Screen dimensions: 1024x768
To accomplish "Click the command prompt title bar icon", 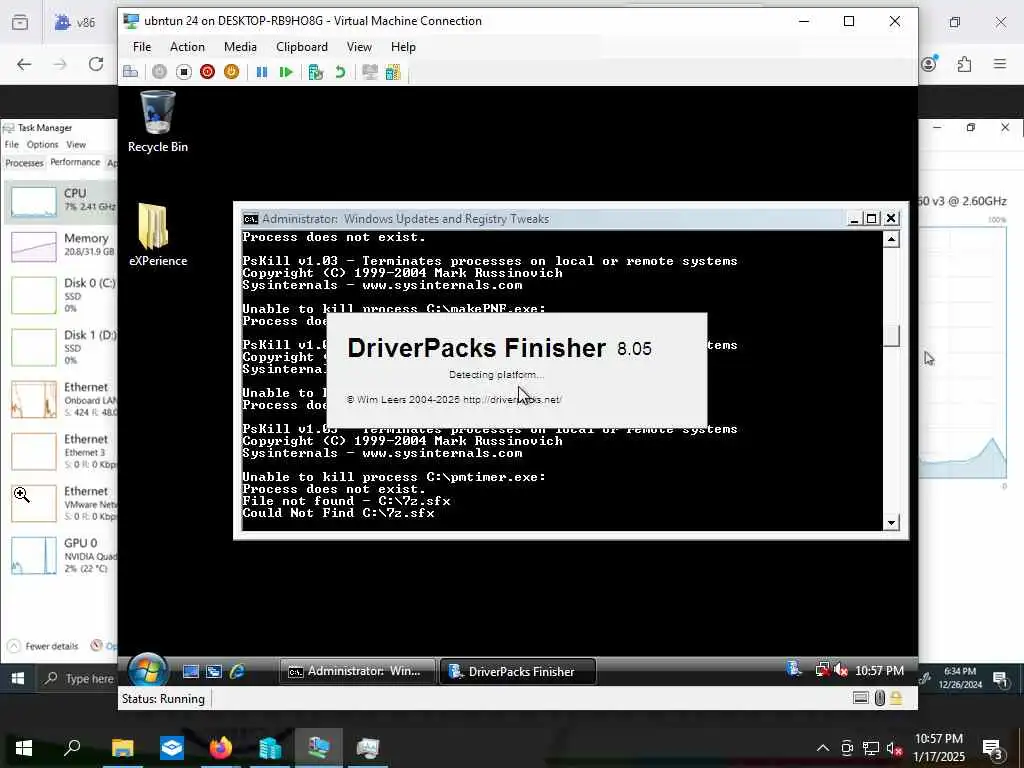I will [250, 219].
